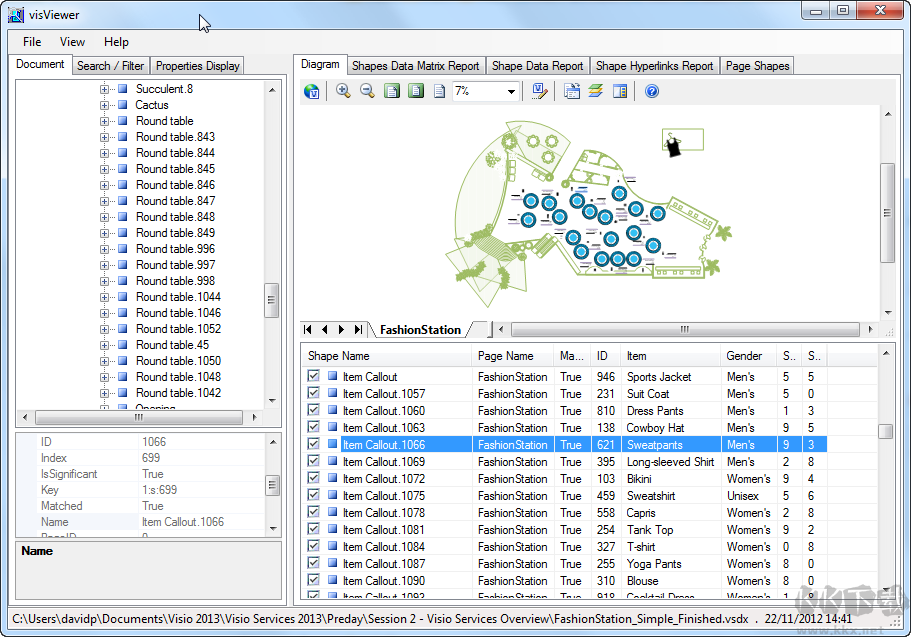Screen dimensions: 911x637
Task: Open Help via the question mark icon
Action: [652, 91]
